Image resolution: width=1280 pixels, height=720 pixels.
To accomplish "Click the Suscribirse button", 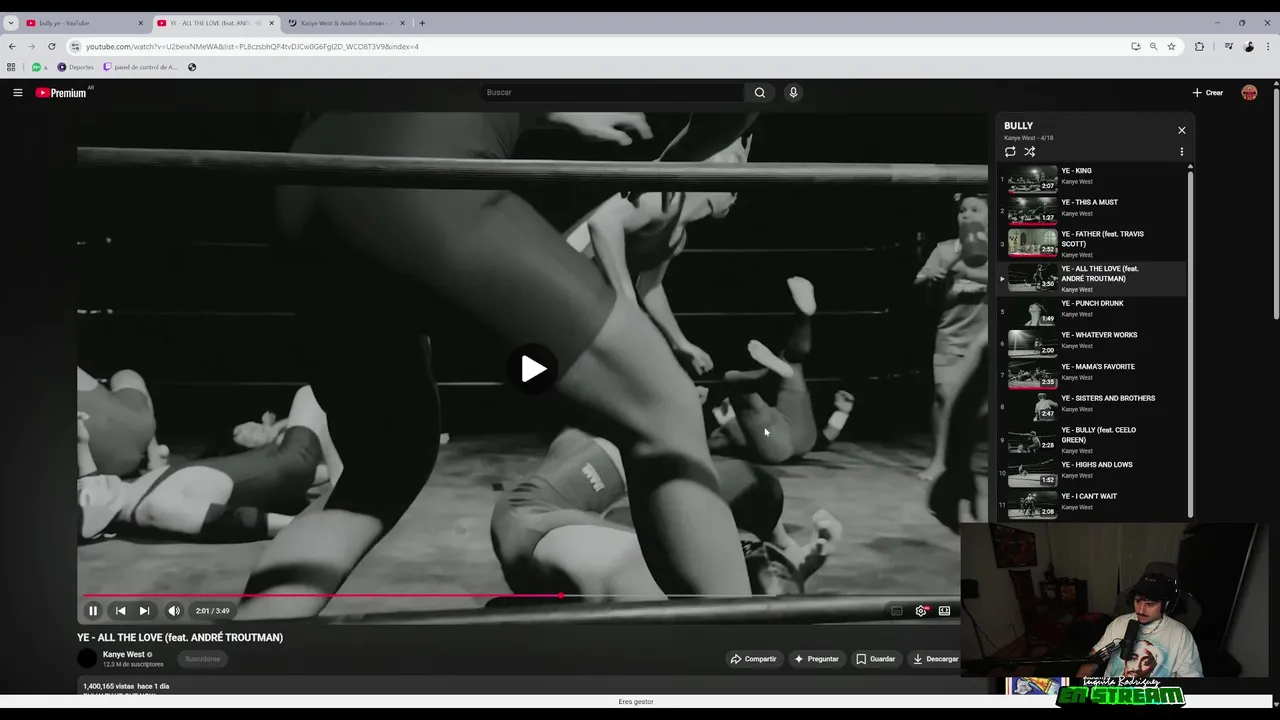I will (202, 659).
